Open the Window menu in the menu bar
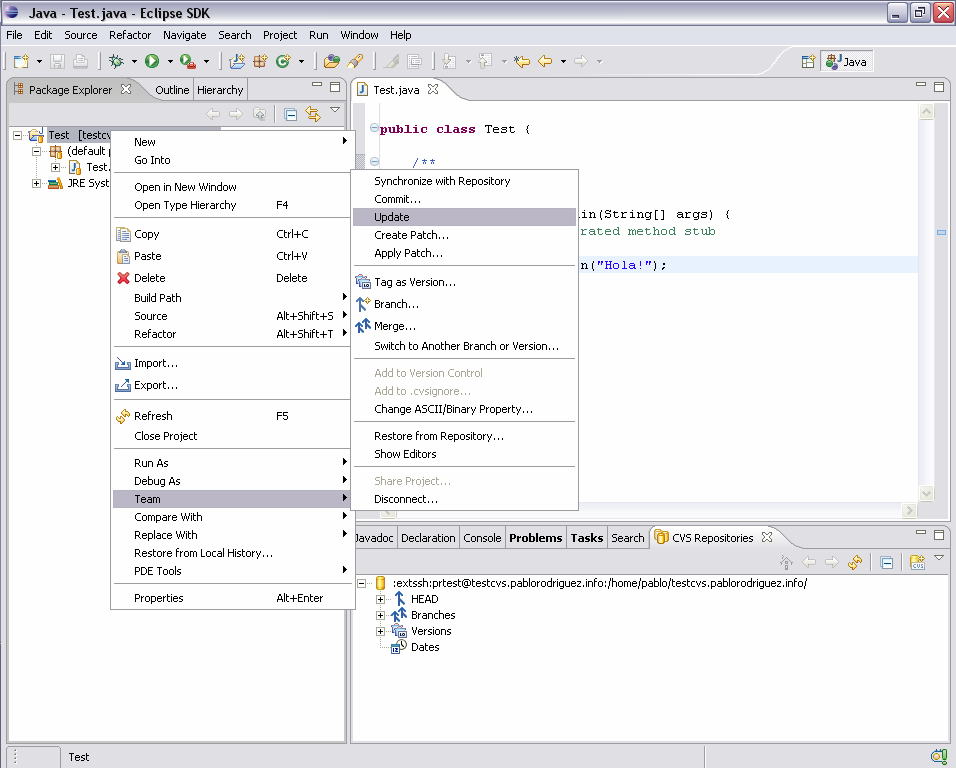The image size is (956, 768). pos(359,35)
